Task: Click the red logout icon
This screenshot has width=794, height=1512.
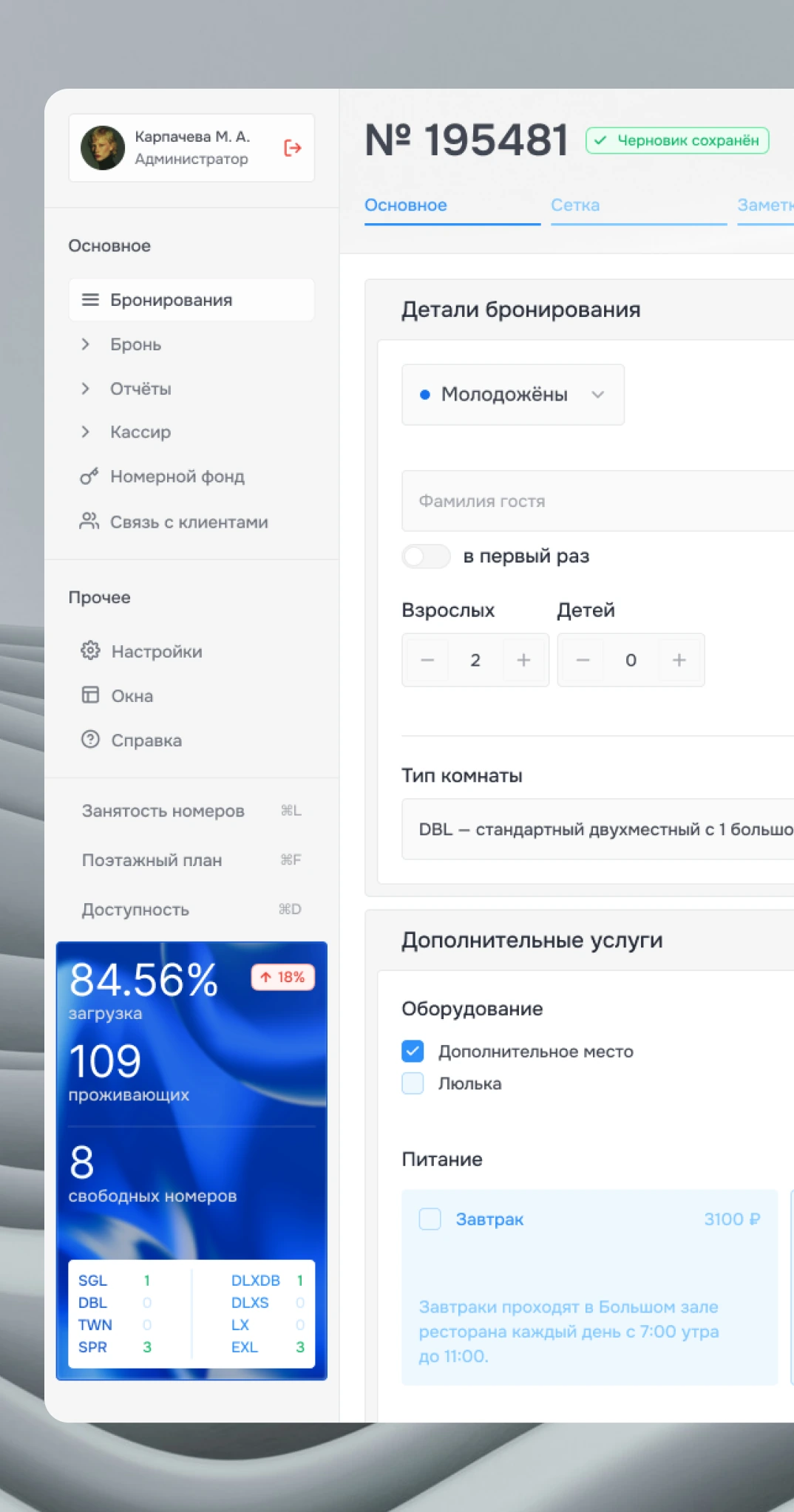Action: [x=293, y=148]
